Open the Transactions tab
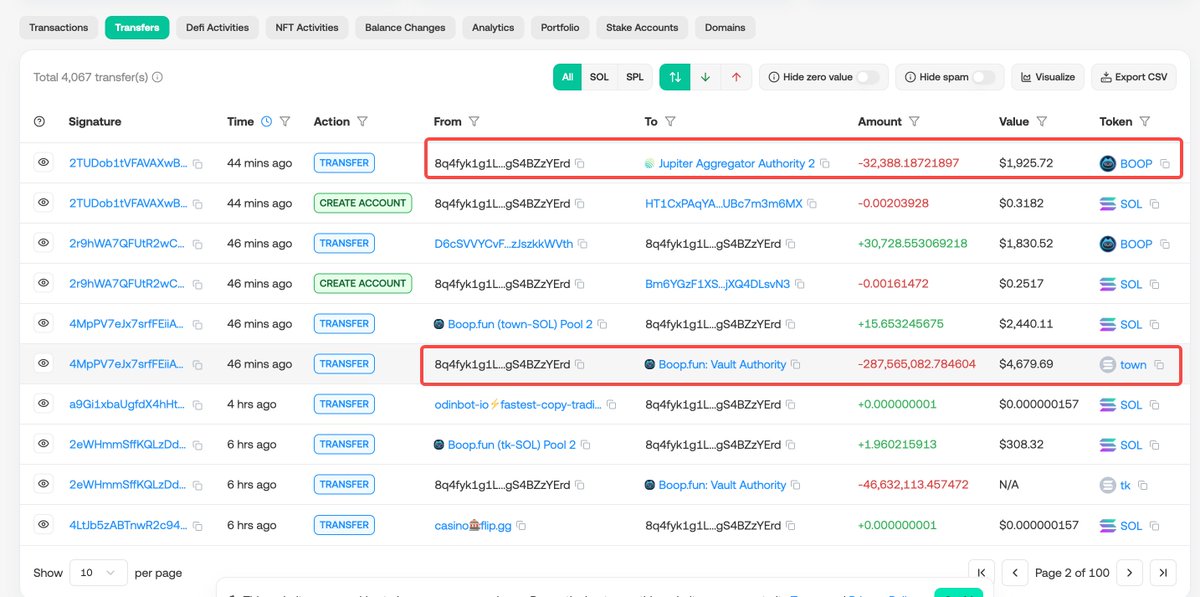1200x597 pixels. [59, 27]
